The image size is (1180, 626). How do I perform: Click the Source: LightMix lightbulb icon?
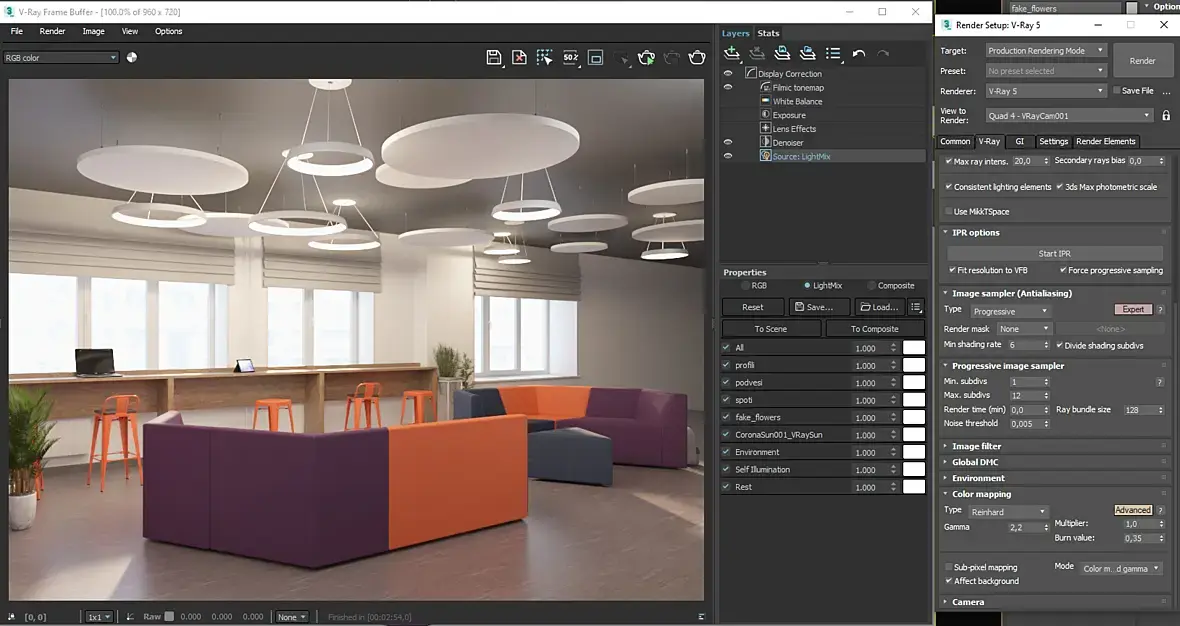click(x=765, y=156)
